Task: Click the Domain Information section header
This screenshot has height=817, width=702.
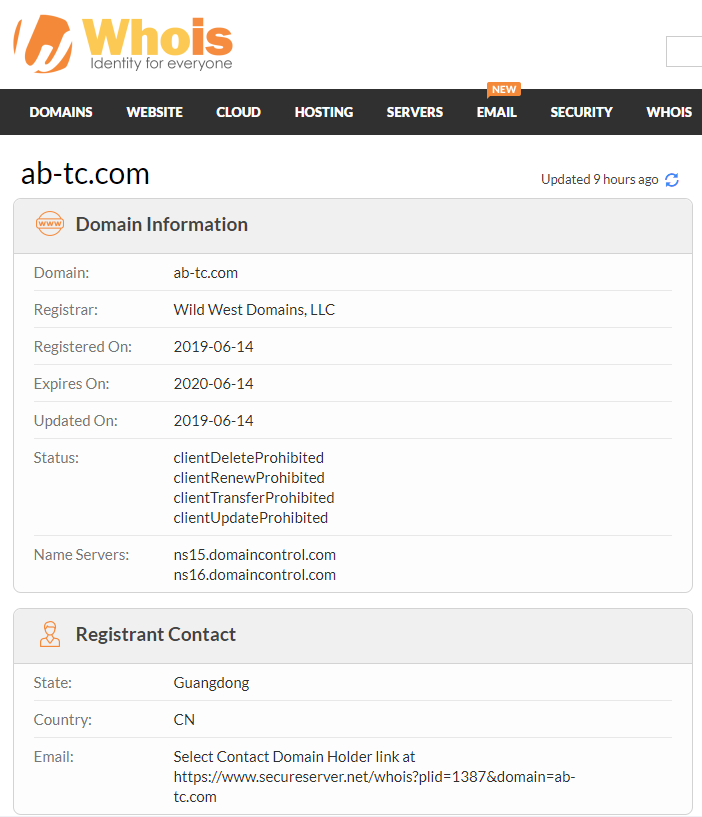Action: (353, 226)
